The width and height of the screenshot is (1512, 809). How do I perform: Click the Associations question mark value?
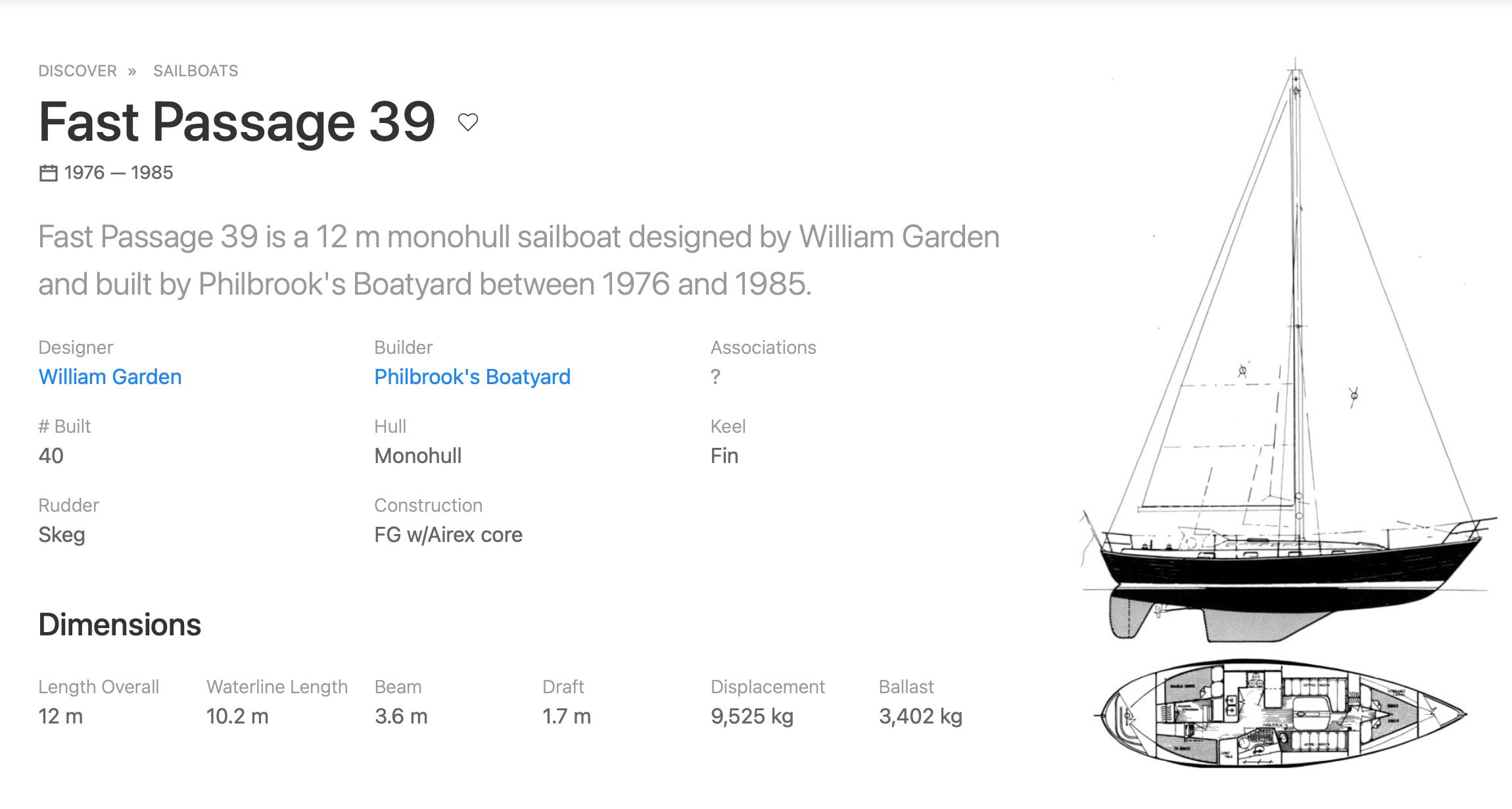715,377
